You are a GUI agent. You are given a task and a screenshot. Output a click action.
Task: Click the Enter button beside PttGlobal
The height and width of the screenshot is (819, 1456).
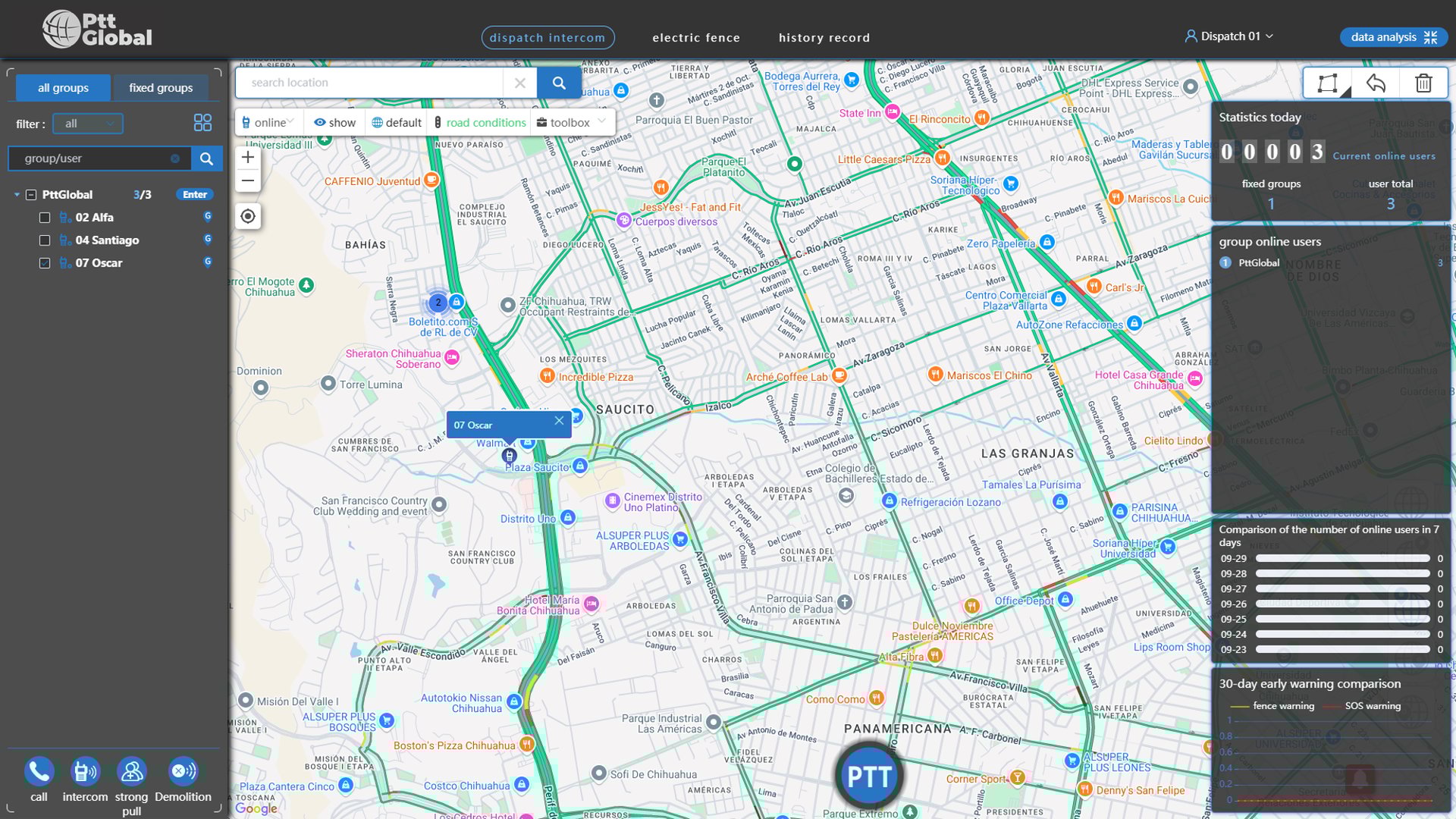(x=195, y=194)
